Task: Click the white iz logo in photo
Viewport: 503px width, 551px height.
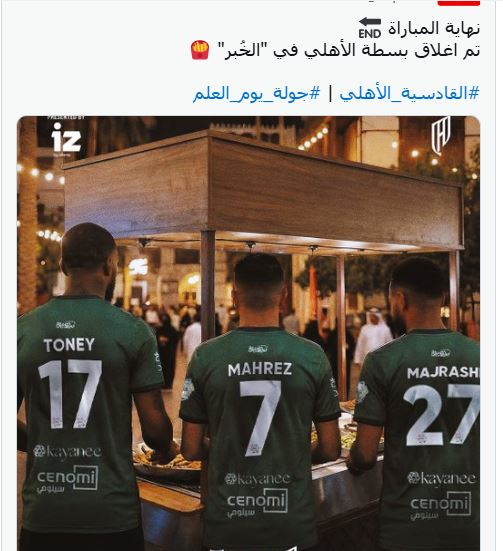Action: [x=66, y=139]
